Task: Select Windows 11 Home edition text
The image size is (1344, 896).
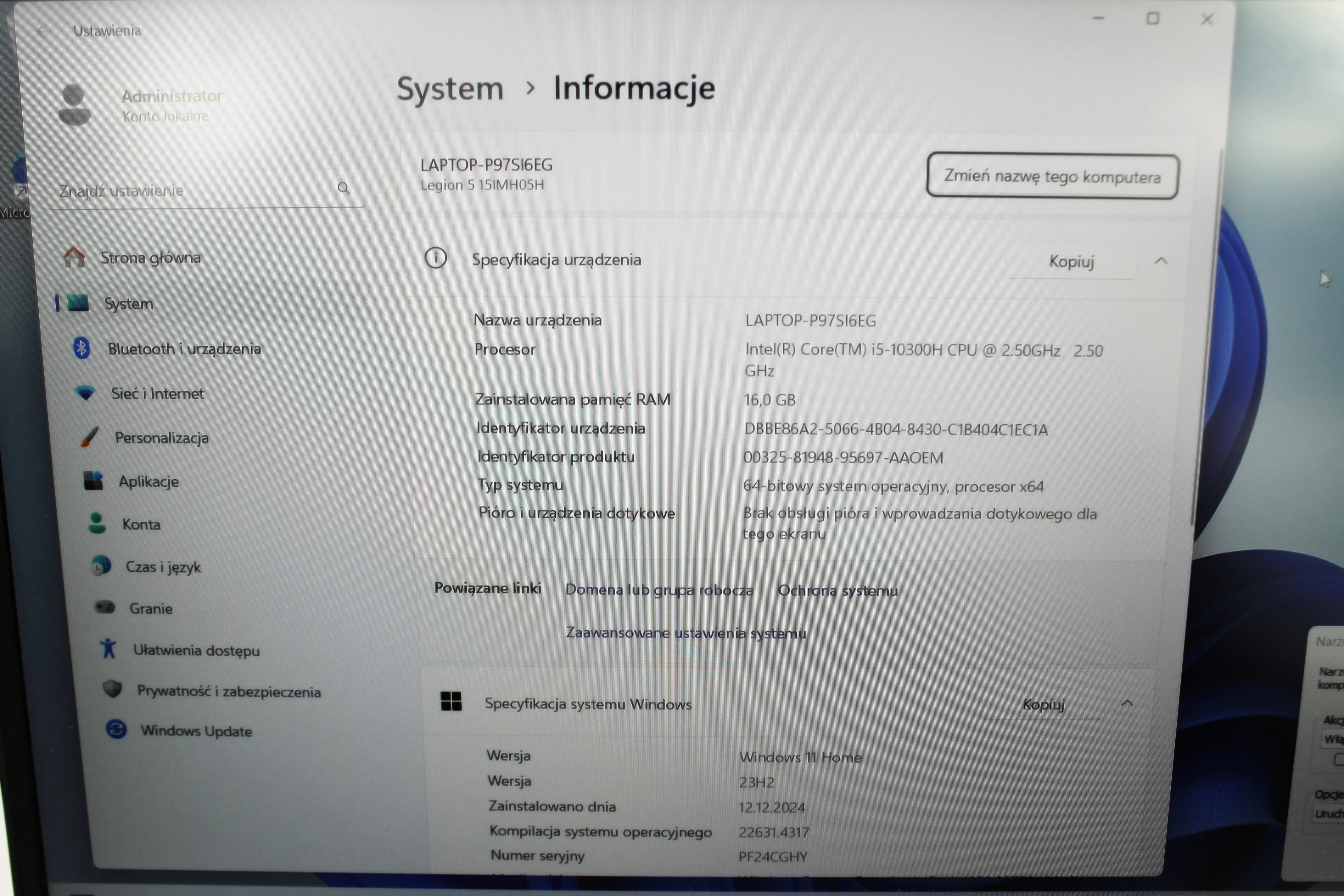Action: 800,757
